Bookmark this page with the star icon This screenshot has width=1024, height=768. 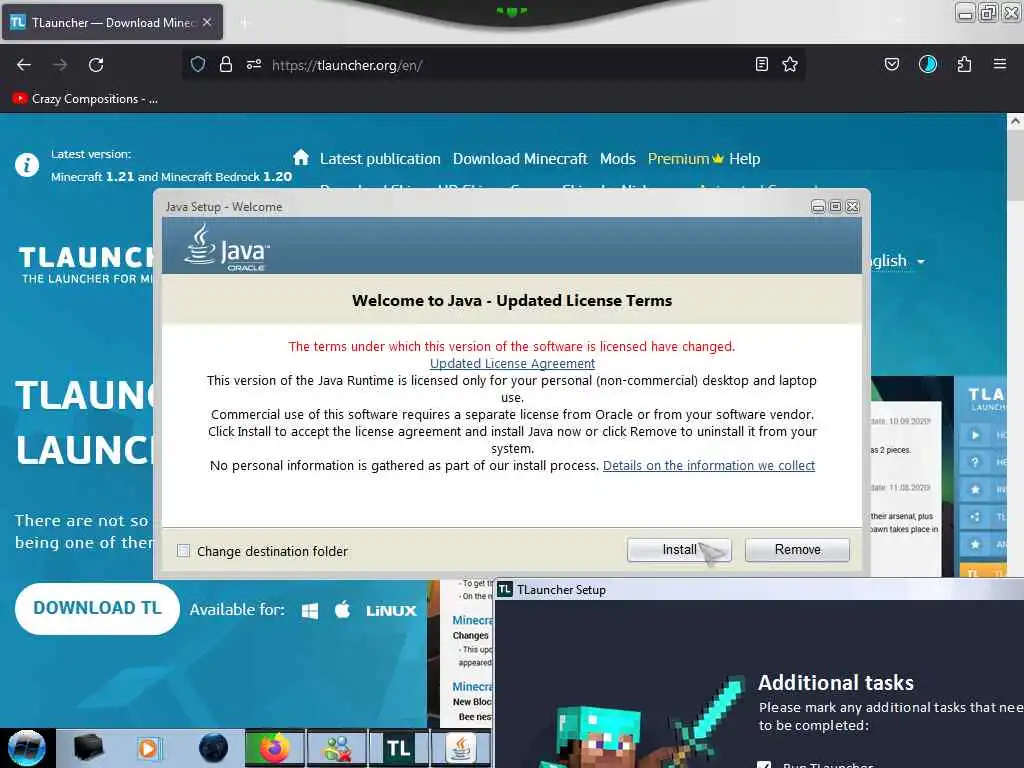point(790,65)
